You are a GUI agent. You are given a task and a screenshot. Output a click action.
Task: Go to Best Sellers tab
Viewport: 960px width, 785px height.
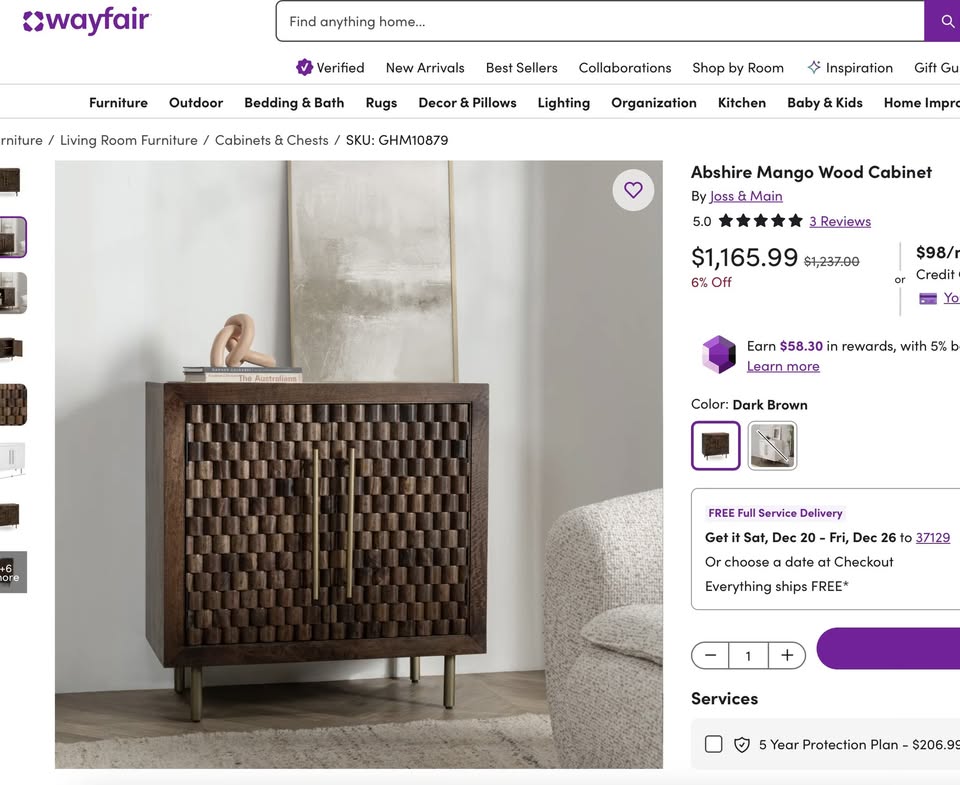(x=522, y=67)
